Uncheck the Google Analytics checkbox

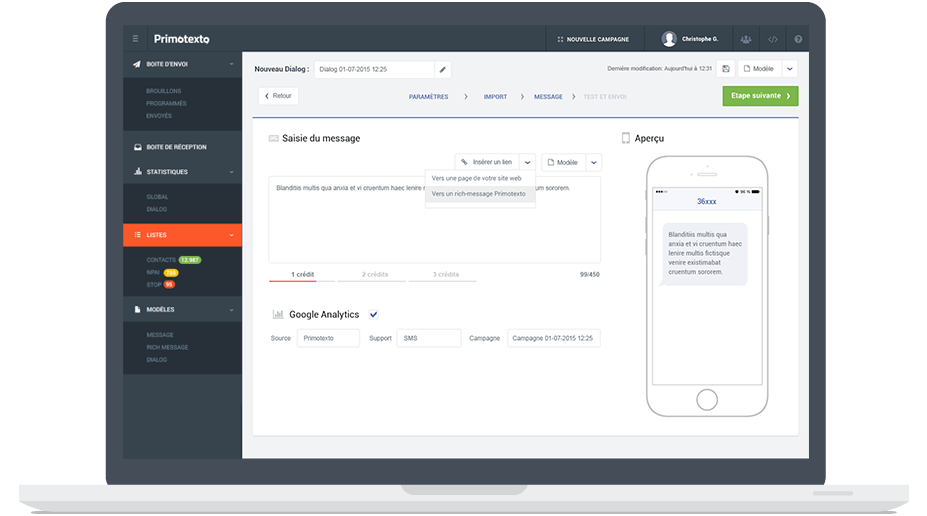point(374,314)
